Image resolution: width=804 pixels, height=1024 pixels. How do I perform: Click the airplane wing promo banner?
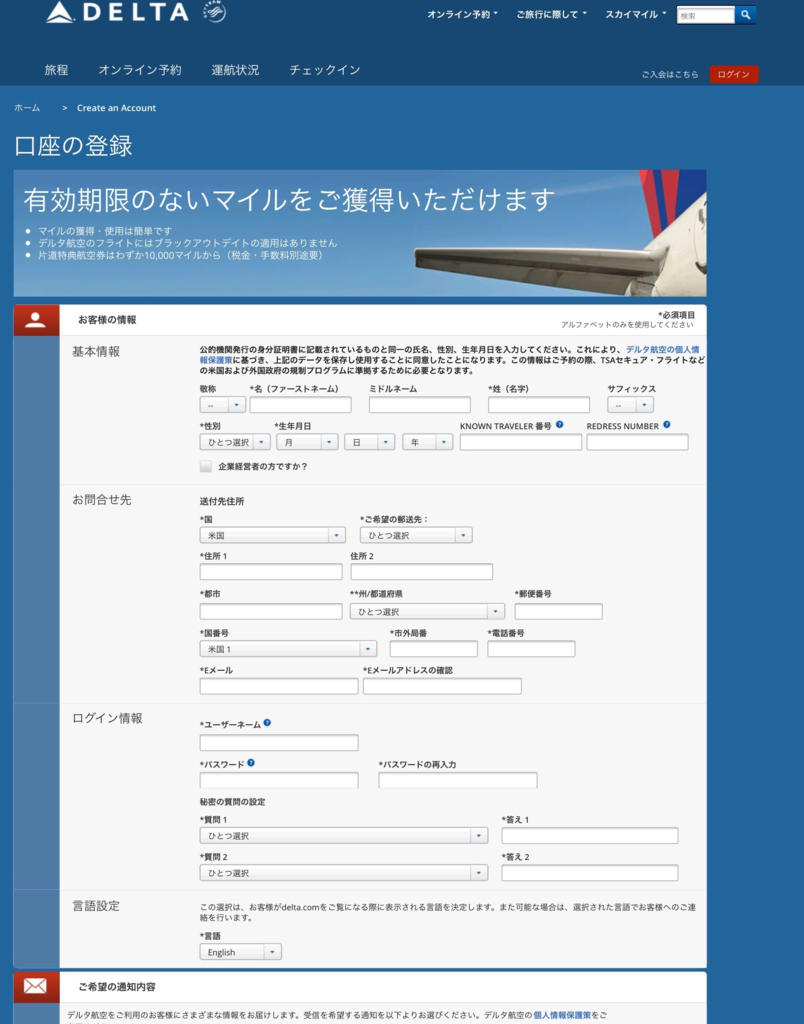pos(360,233)
